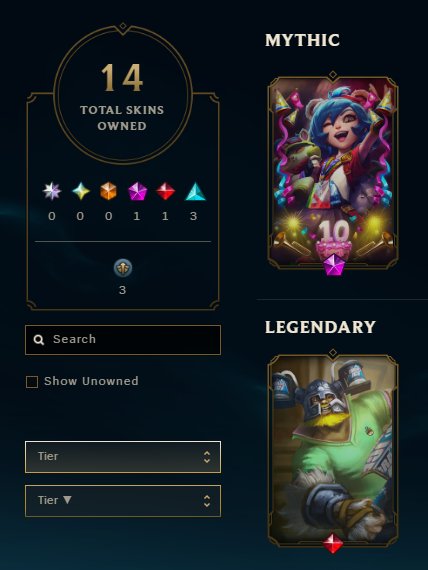The image size is (428, 570).
Task: Click the Show Unowned label text
Action: pyautogui.click(x=91, y=381)
